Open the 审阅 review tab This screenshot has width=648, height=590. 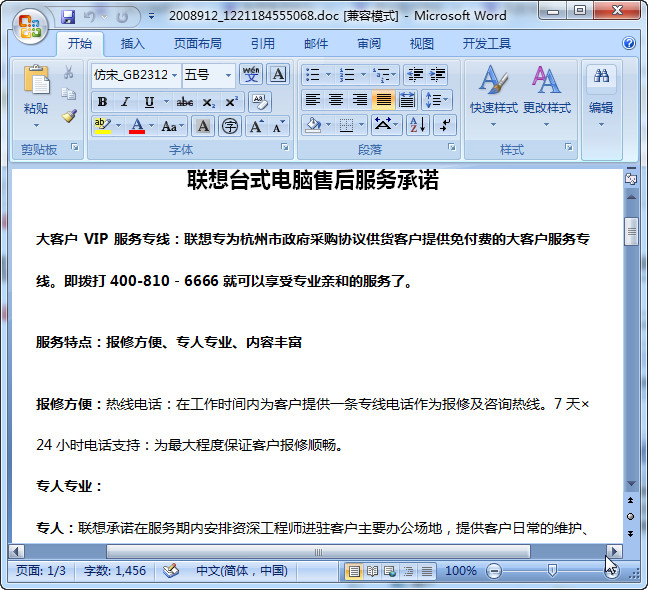(x=369, y=43)
